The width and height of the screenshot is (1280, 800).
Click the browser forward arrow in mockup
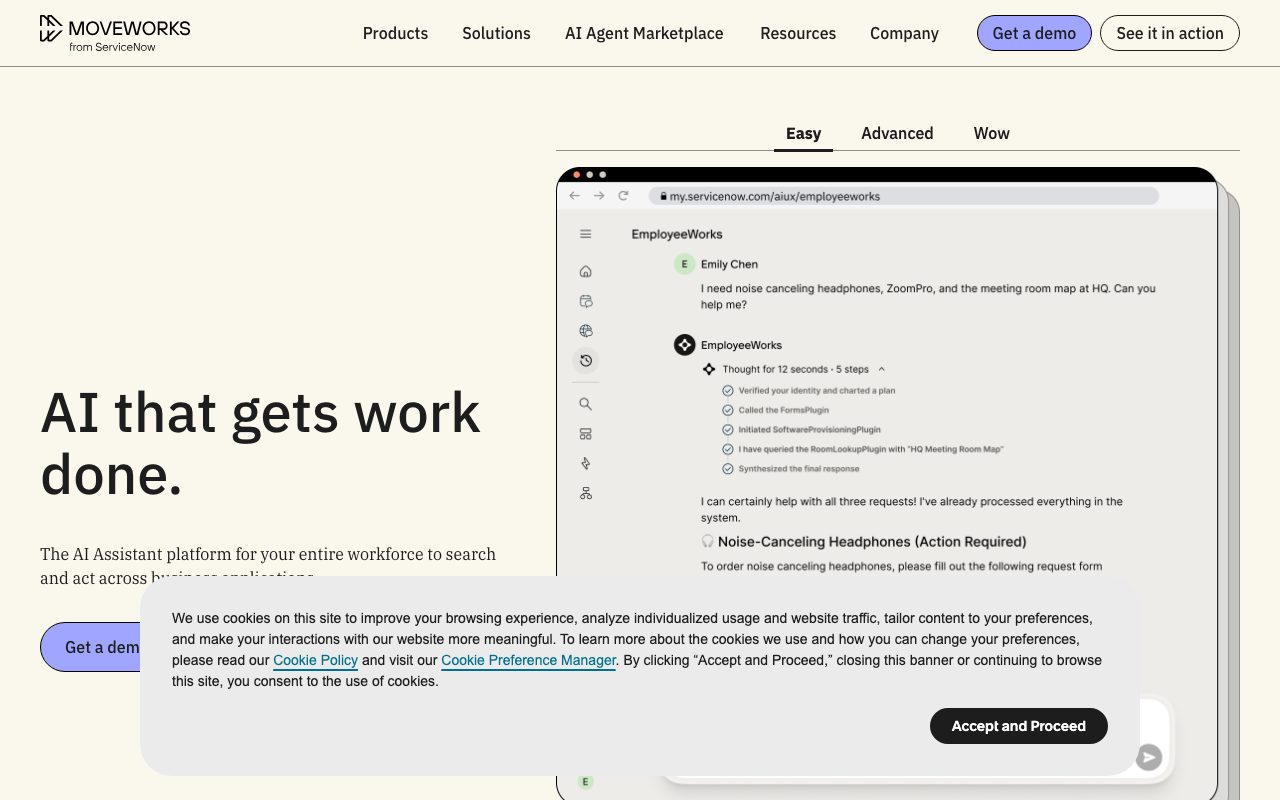click(599, 196)
